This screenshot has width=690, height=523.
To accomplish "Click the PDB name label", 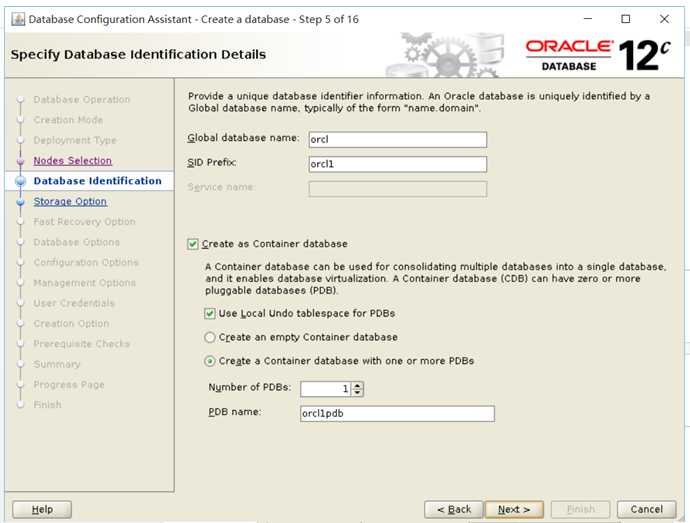I will click(x=235, y=412).
